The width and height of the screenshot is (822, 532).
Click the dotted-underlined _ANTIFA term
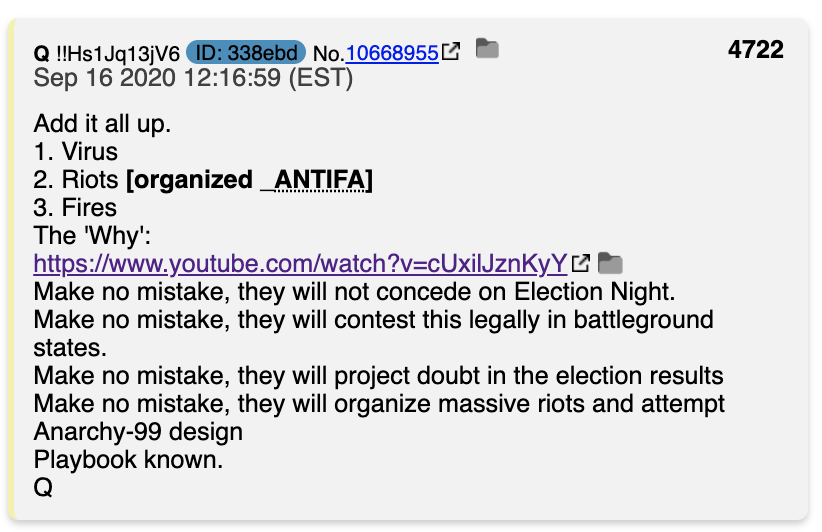point(317,180)
